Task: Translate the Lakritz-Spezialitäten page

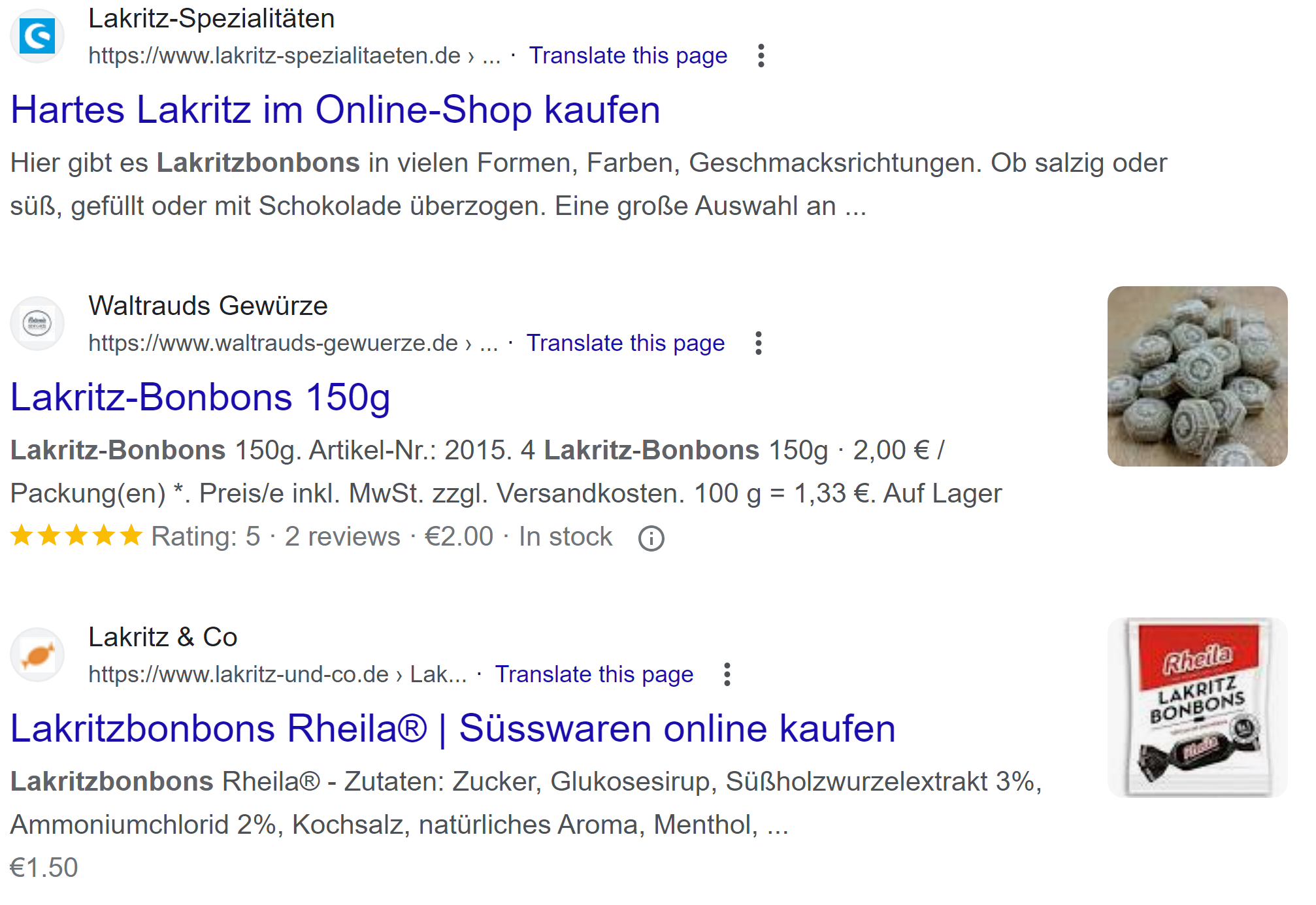Action: coord(629,56)
